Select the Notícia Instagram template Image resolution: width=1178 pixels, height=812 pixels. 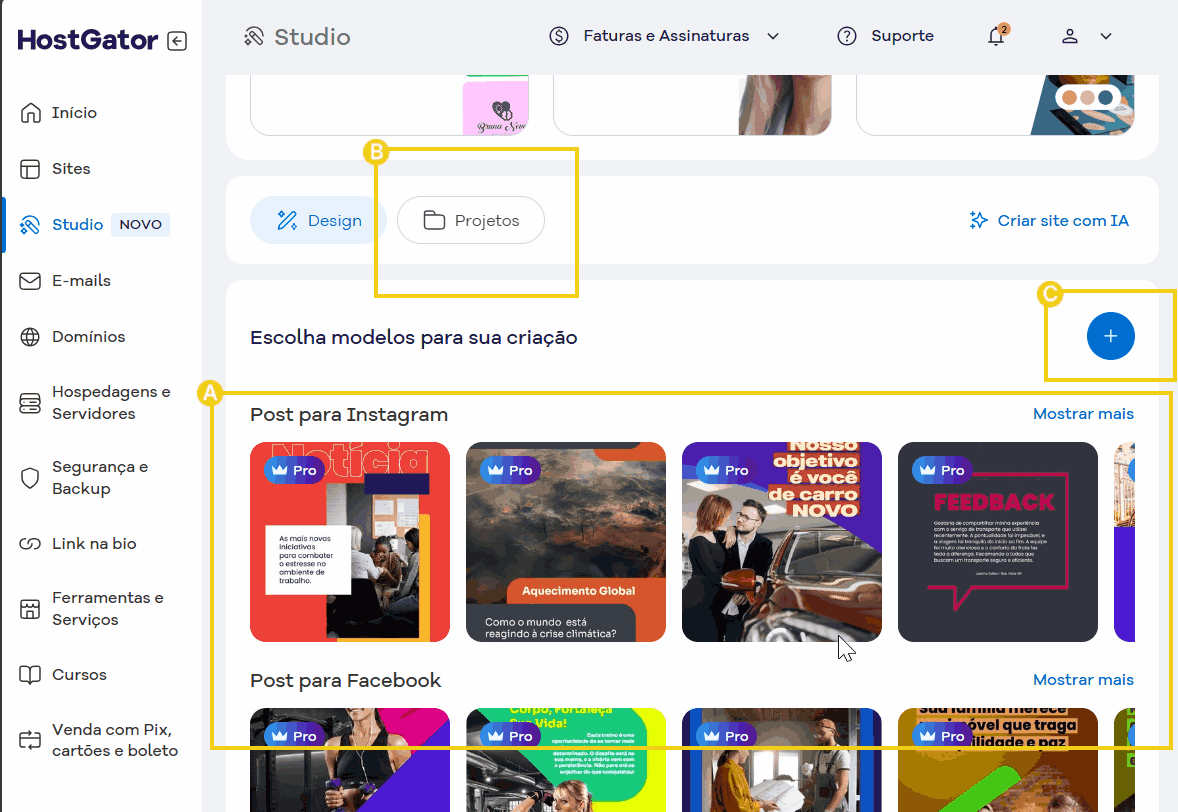350,542
